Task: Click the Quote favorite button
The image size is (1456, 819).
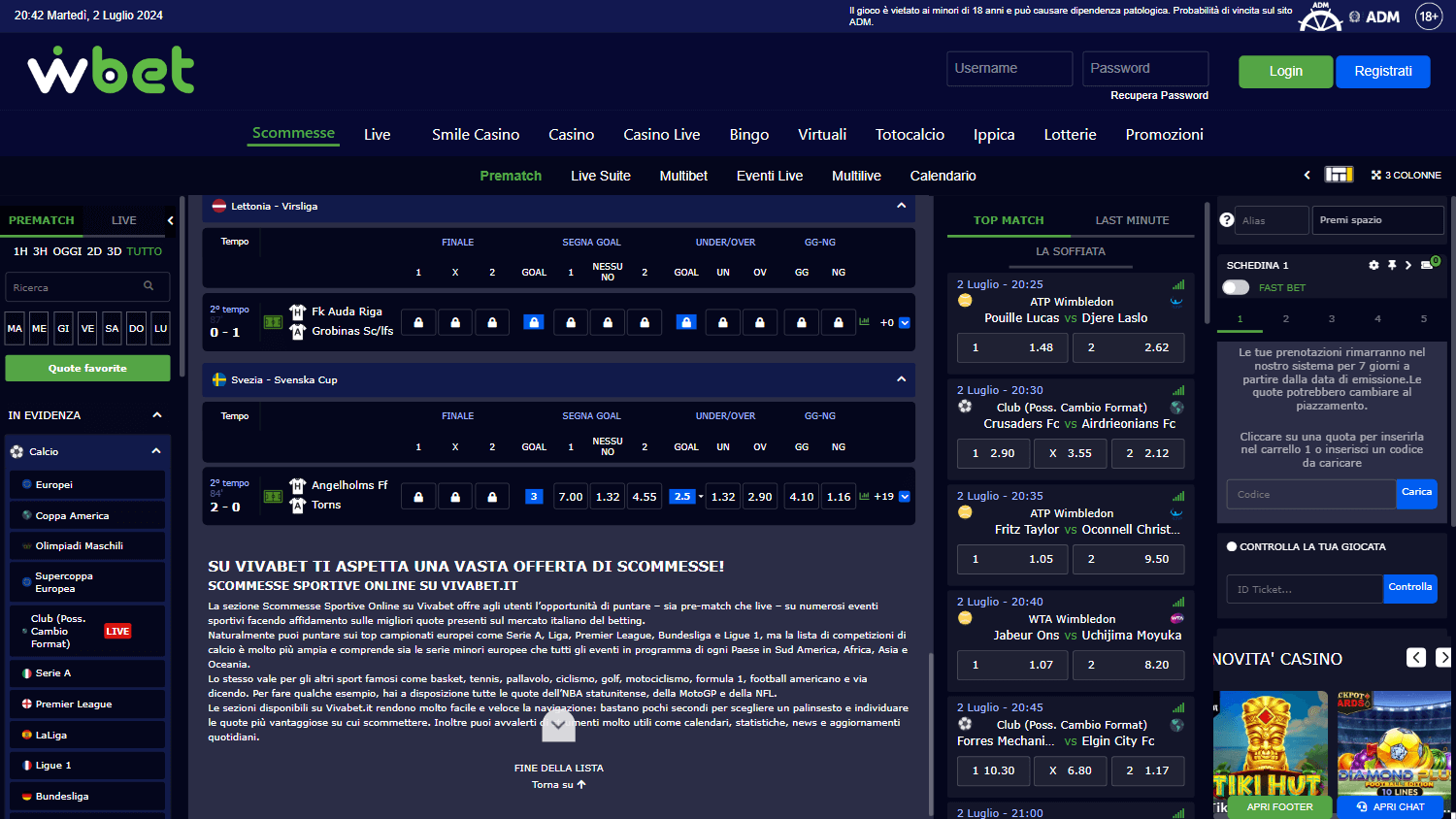Action: (87, 368)
